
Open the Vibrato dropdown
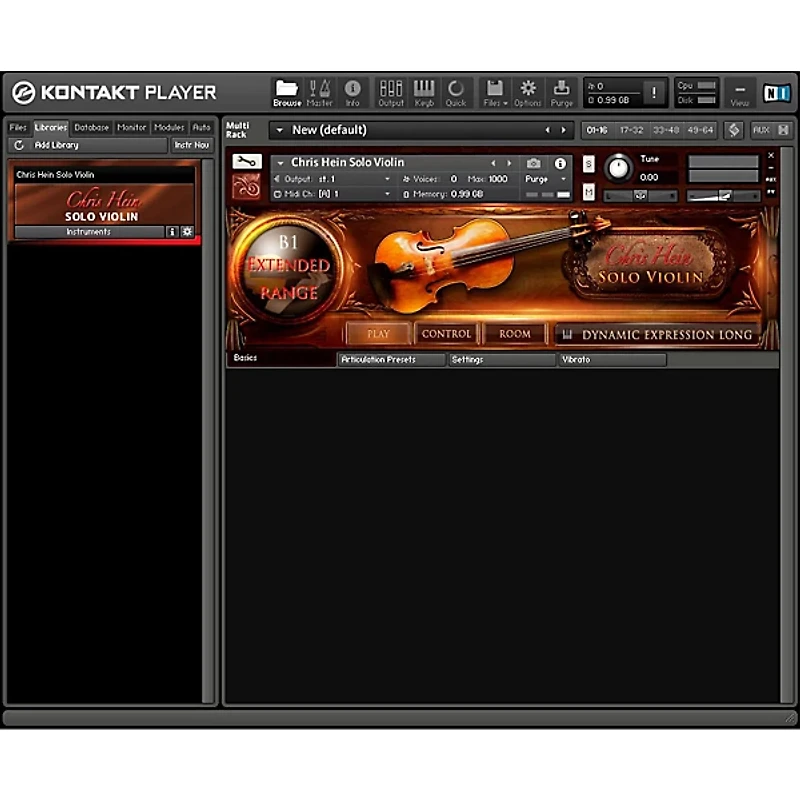point(612,360)
